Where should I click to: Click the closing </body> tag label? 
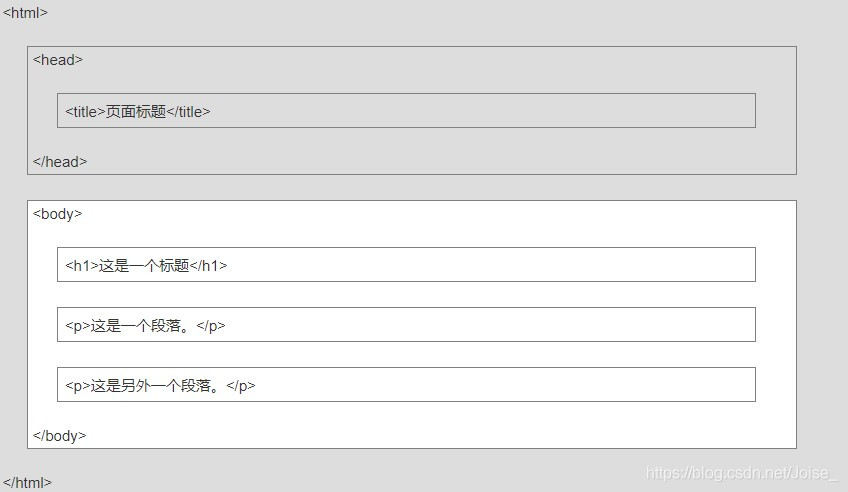pos(60,436)
